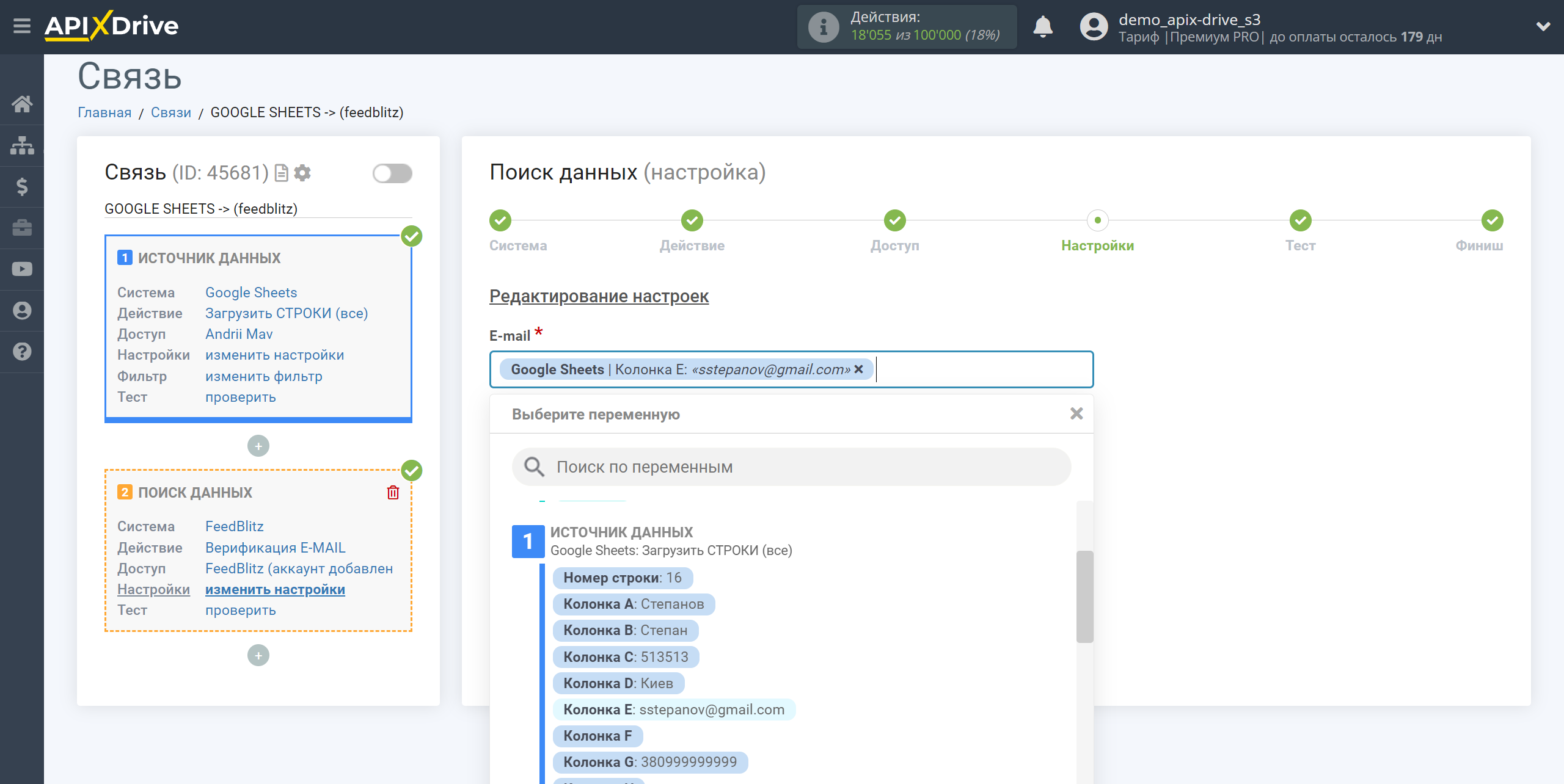Open connection settings gear icon
This screenshot has width=1564, height=784.
pos(302,173)
